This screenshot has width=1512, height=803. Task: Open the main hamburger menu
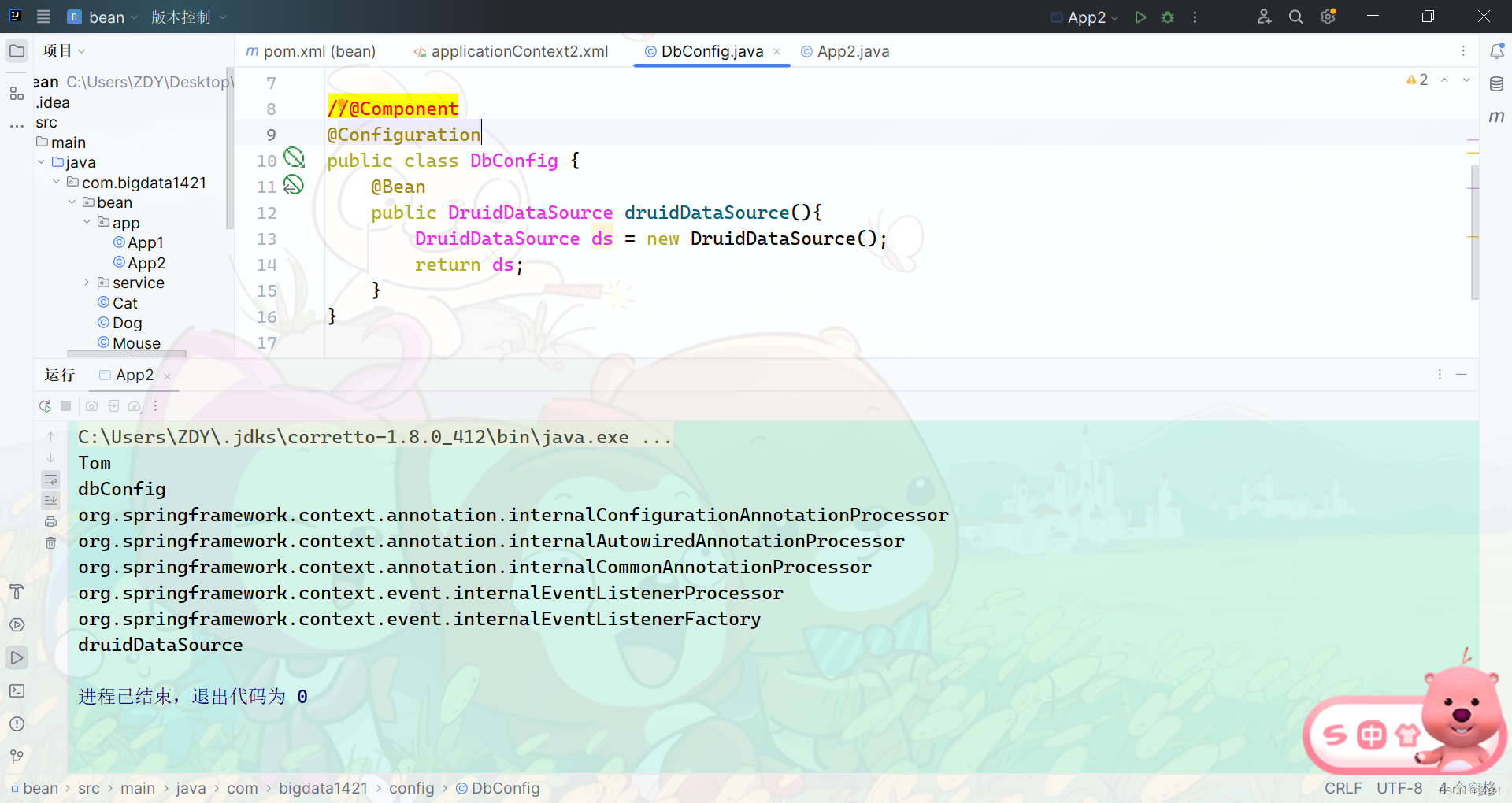43,17
